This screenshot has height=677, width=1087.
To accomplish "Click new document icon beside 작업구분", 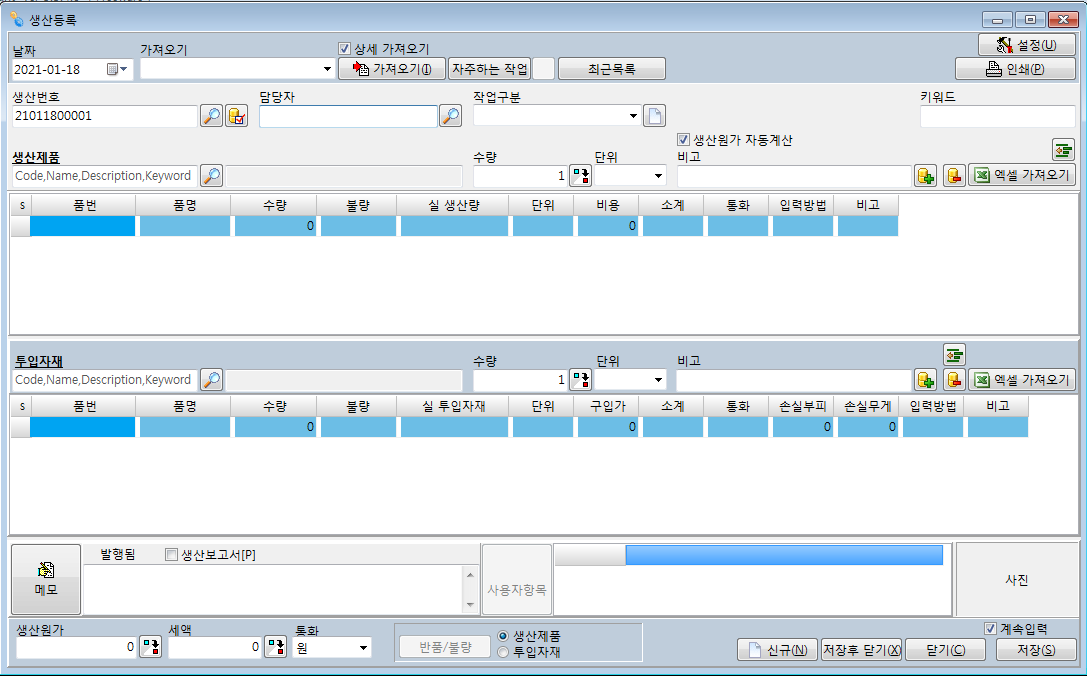I will coord(654,116).
